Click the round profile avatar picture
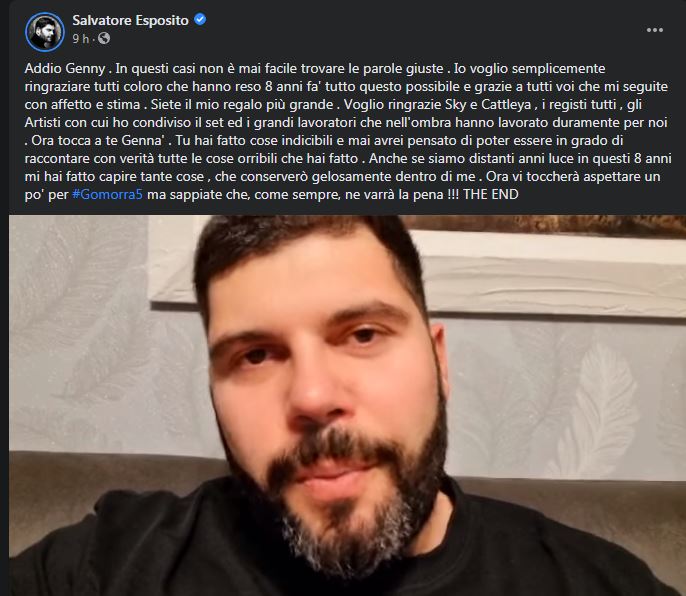 [x=45, y=32]
